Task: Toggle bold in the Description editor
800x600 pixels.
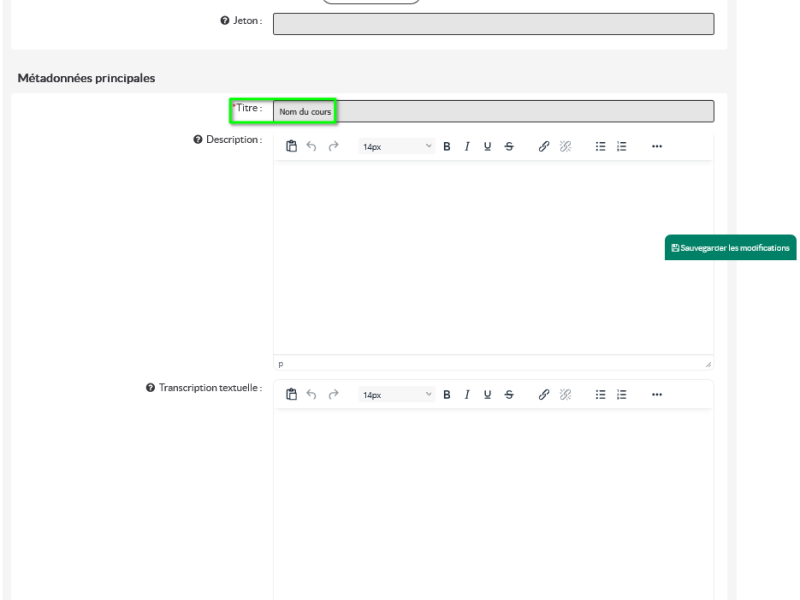Action: click(446, 146)
